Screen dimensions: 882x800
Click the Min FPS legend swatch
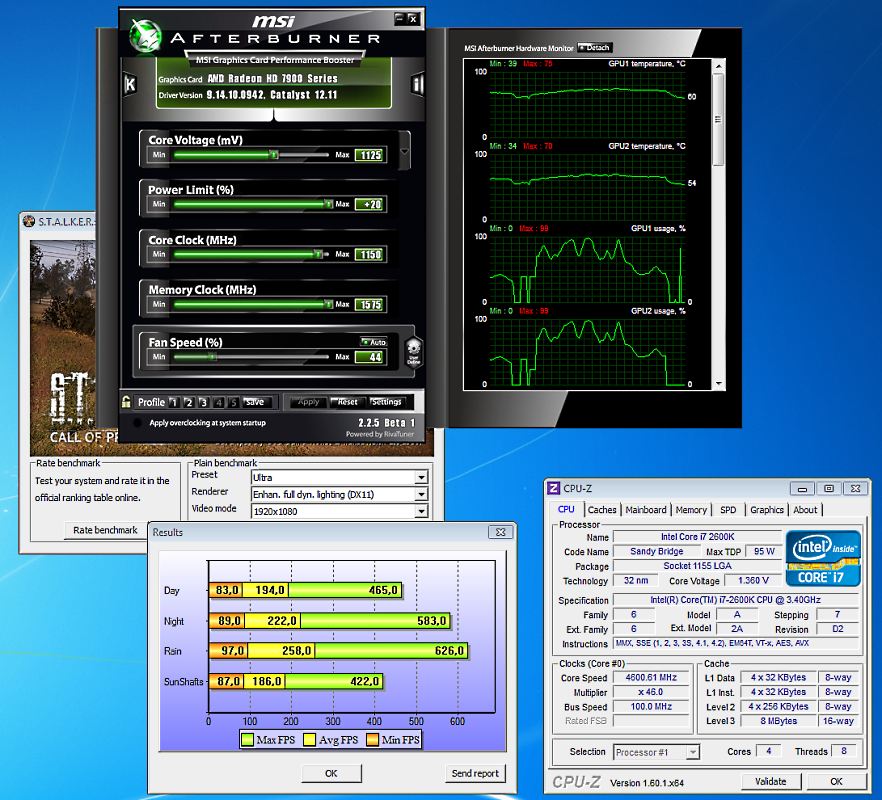tap(372, 739)
